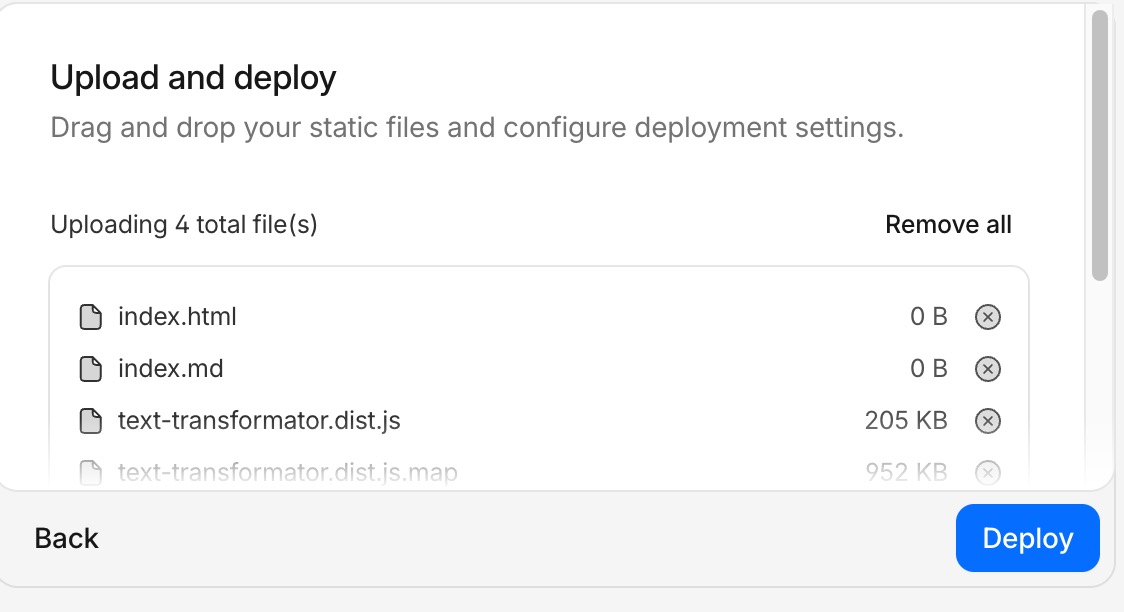Click the blue Deploy button

click(x=1027, y=538)
